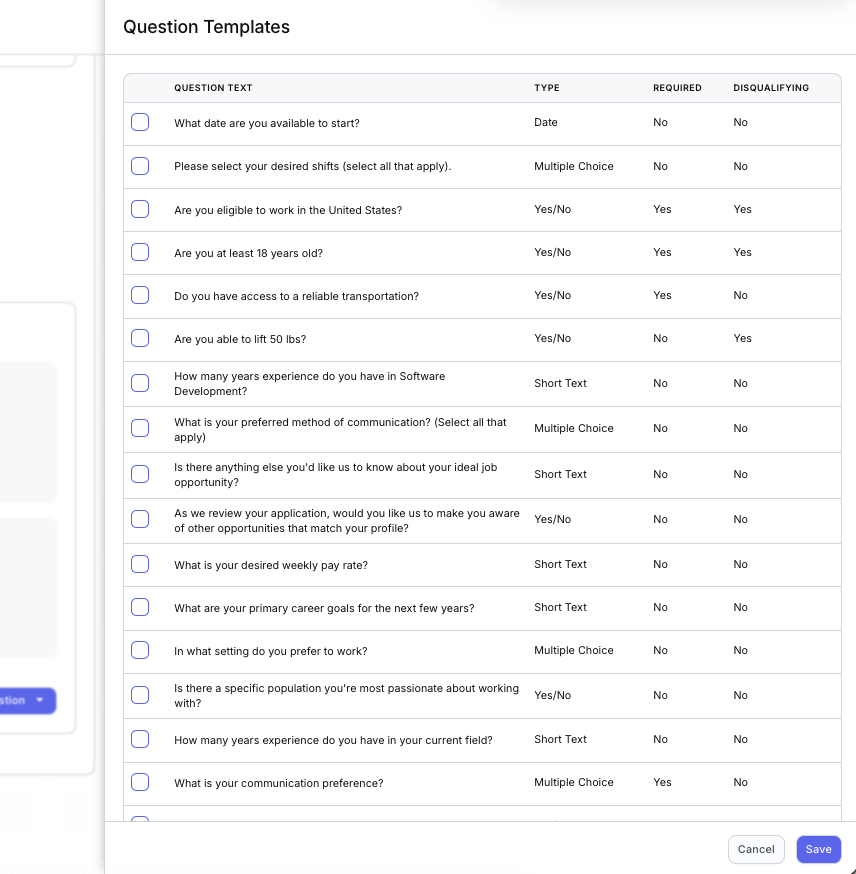Image resolution: width=856 pixels, height=874 pixels.
Task: Select the preferred method of communication checkbox
Action: pyautogui.click(x=140, y=428)
